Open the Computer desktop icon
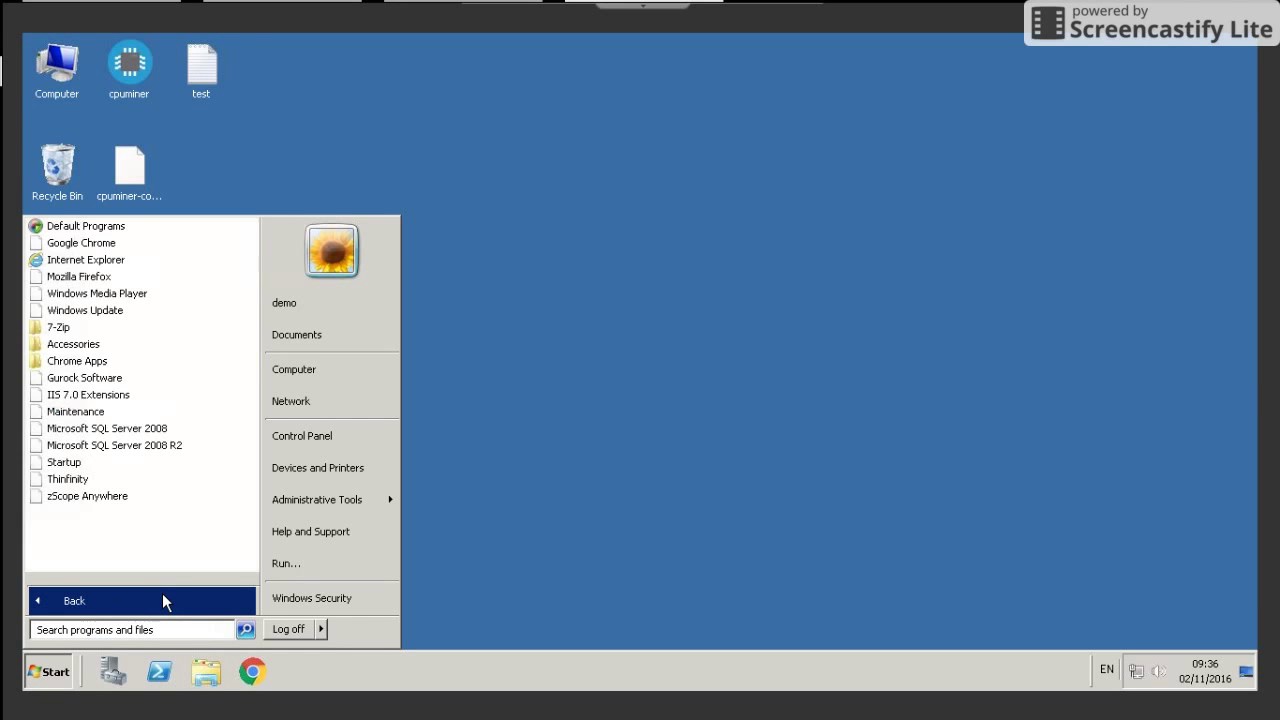The image size is (1280, 720). (57, 71)
